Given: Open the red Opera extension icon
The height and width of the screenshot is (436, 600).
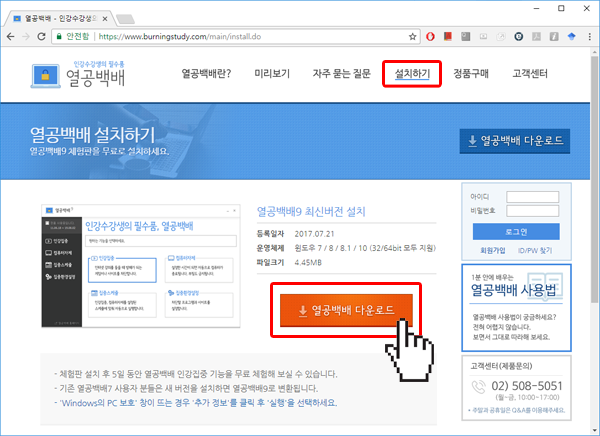Looking at the screenshot, I should tap(430, 37).
